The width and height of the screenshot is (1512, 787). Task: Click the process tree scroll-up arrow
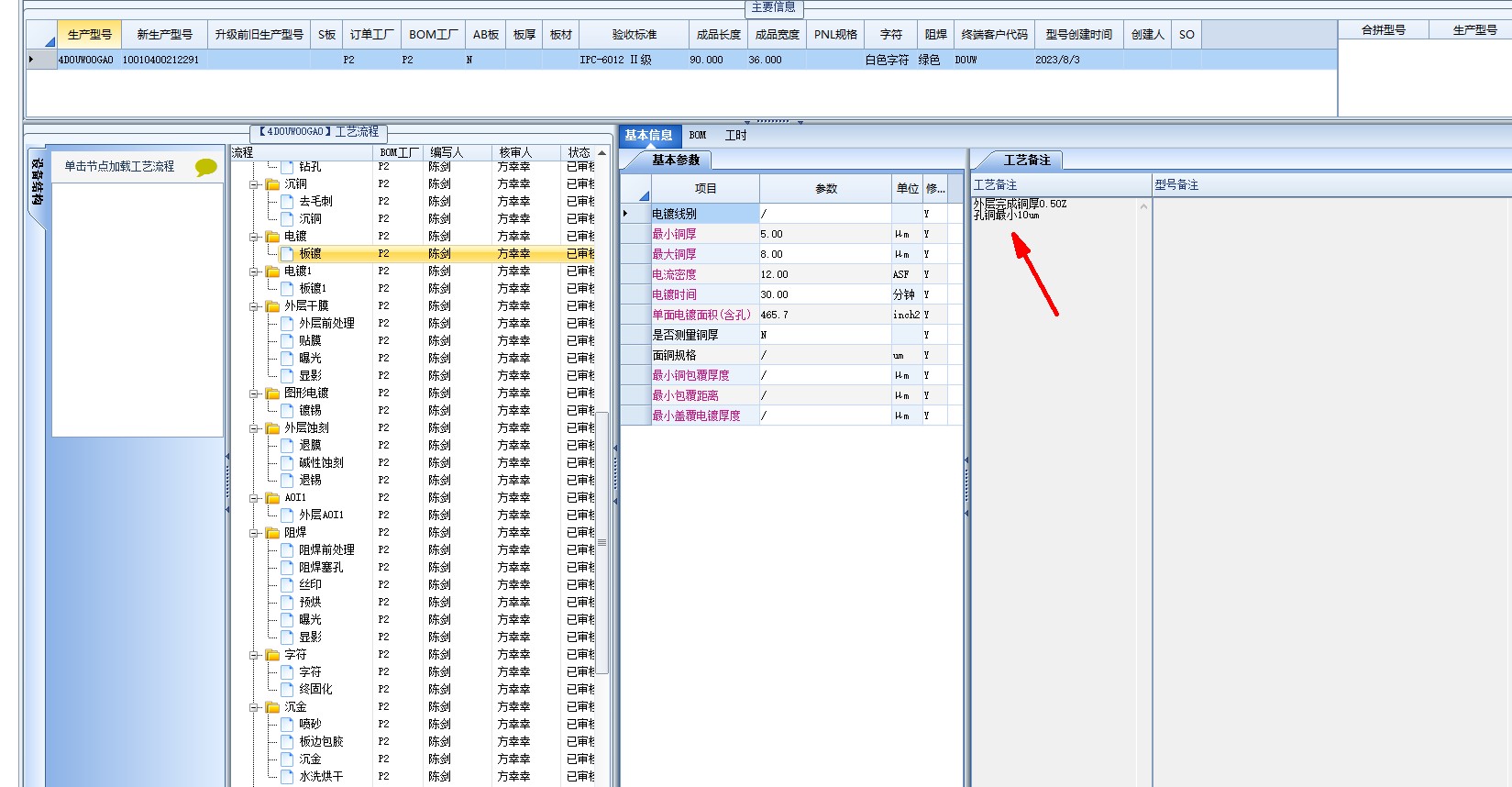(x=602, y=153)
